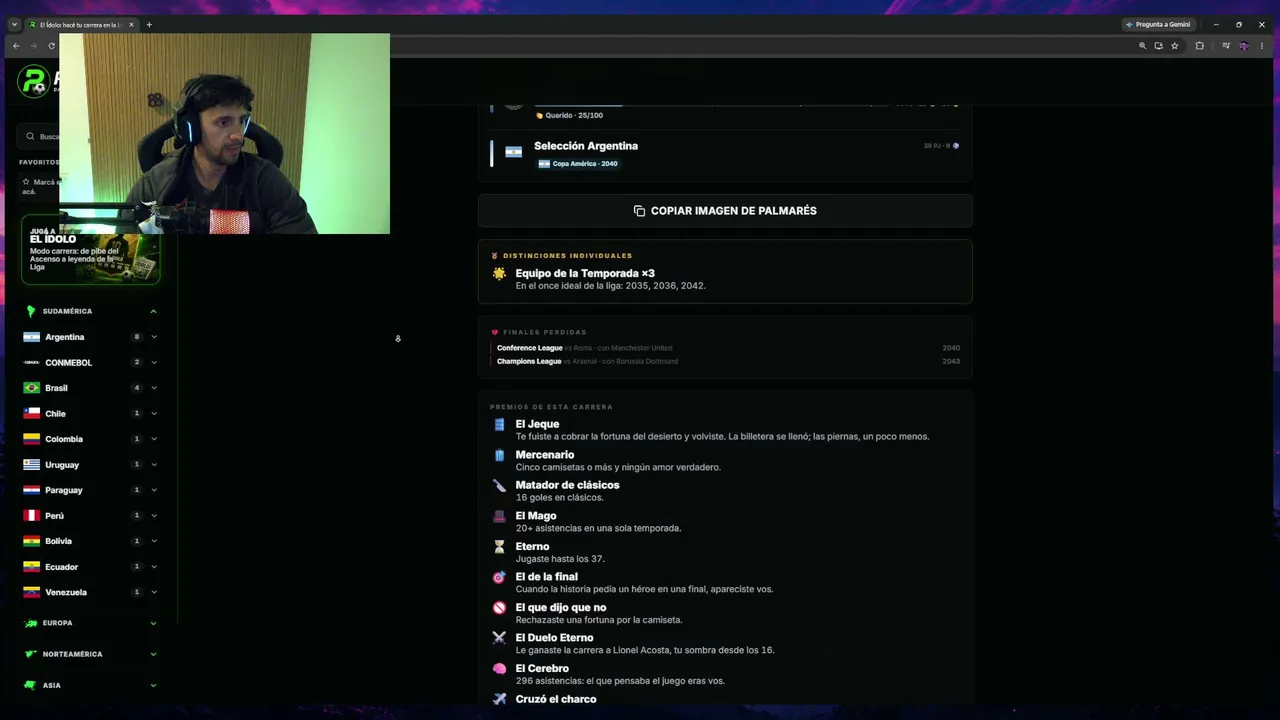The height and width of the screenshot is (720, 1280).
Task: Click the Copa América 2040 badge
Action: pos(578,164)
